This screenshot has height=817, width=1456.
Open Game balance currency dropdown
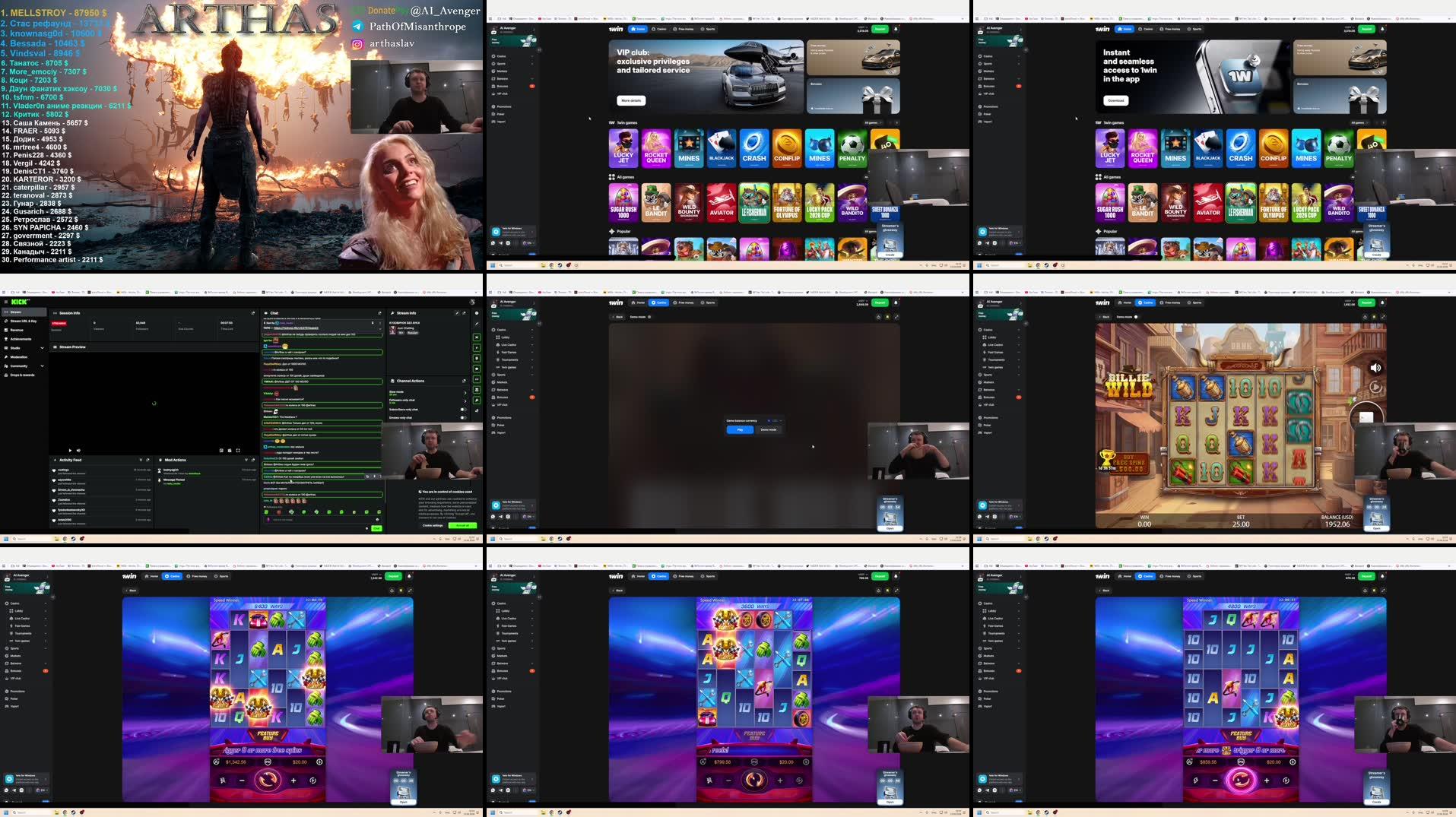pos(774,420)
